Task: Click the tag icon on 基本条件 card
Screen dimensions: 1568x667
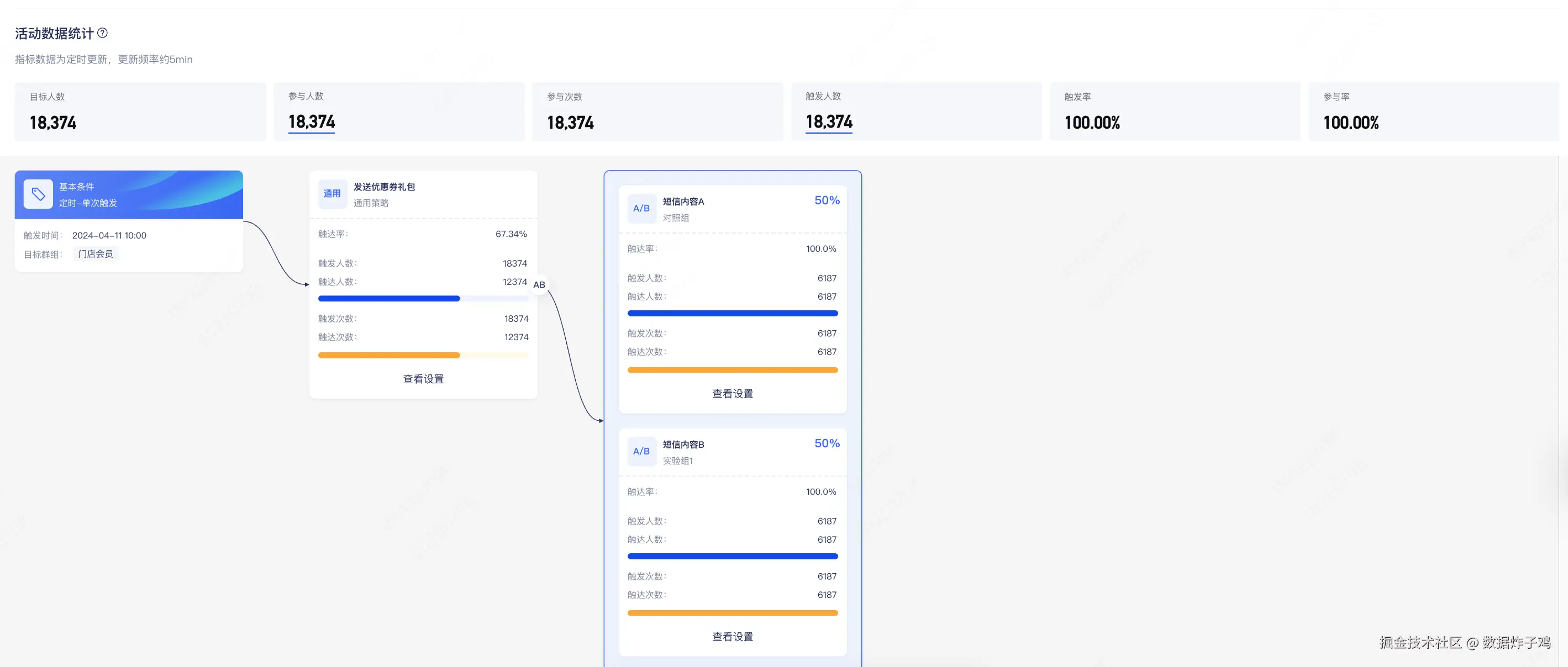Action: point(38,194)
